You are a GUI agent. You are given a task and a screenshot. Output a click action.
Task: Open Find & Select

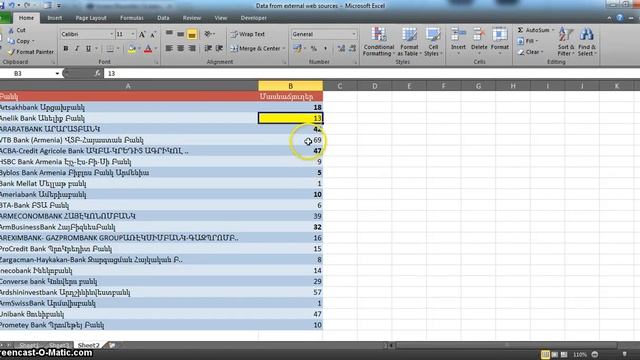click(587, 42)
